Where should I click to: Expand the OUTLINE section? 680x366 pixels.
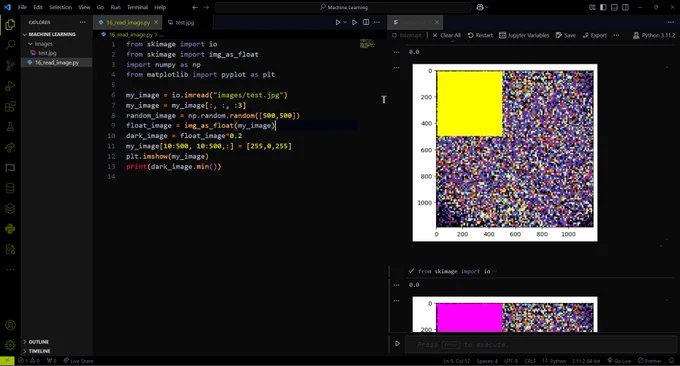(39, 342)
